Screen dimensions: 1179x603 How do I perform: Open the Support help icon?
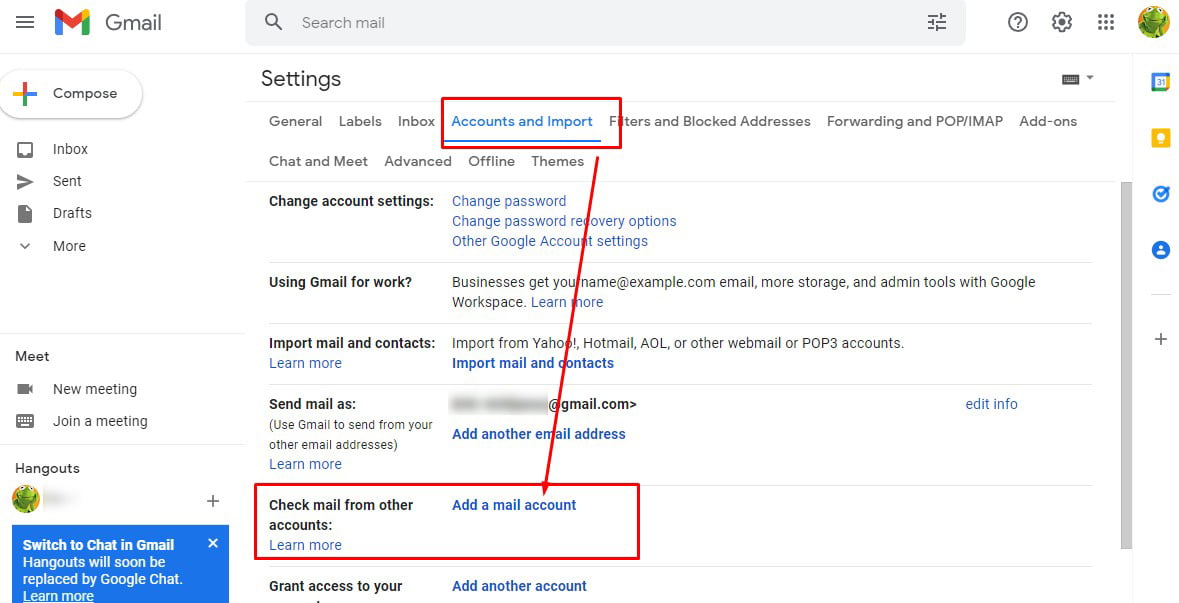[x=1018, y=22]
